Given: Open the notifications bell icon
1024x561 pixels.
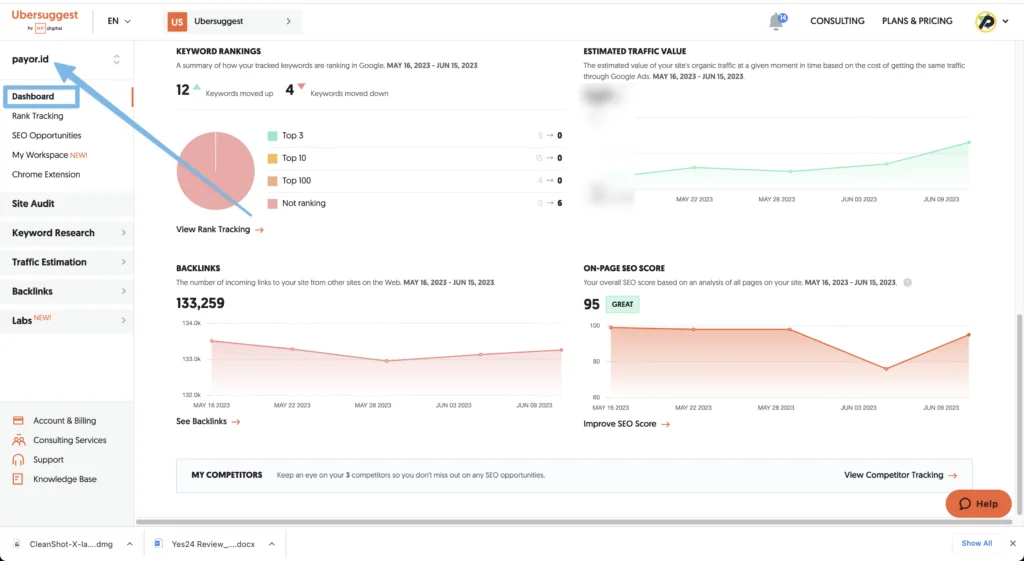Looking at the screenshot, I should tap(777, 22).
